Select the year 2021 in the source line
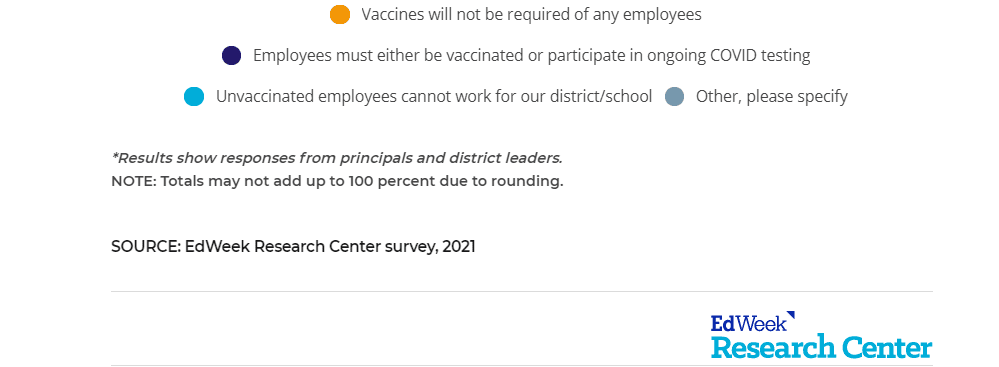The image size is (999, 367). (459, 247)
